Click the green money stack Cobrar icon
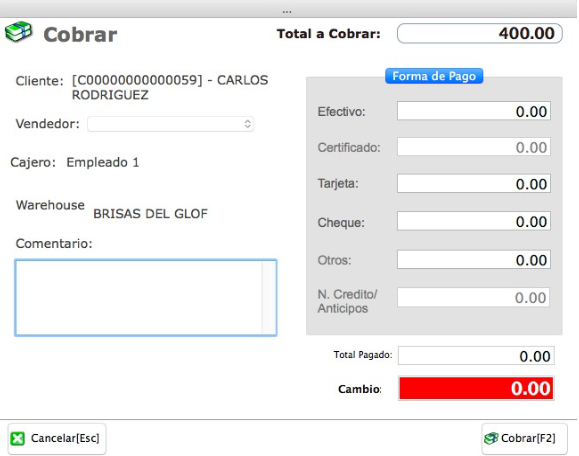579x456 pixels. point(18,32)
